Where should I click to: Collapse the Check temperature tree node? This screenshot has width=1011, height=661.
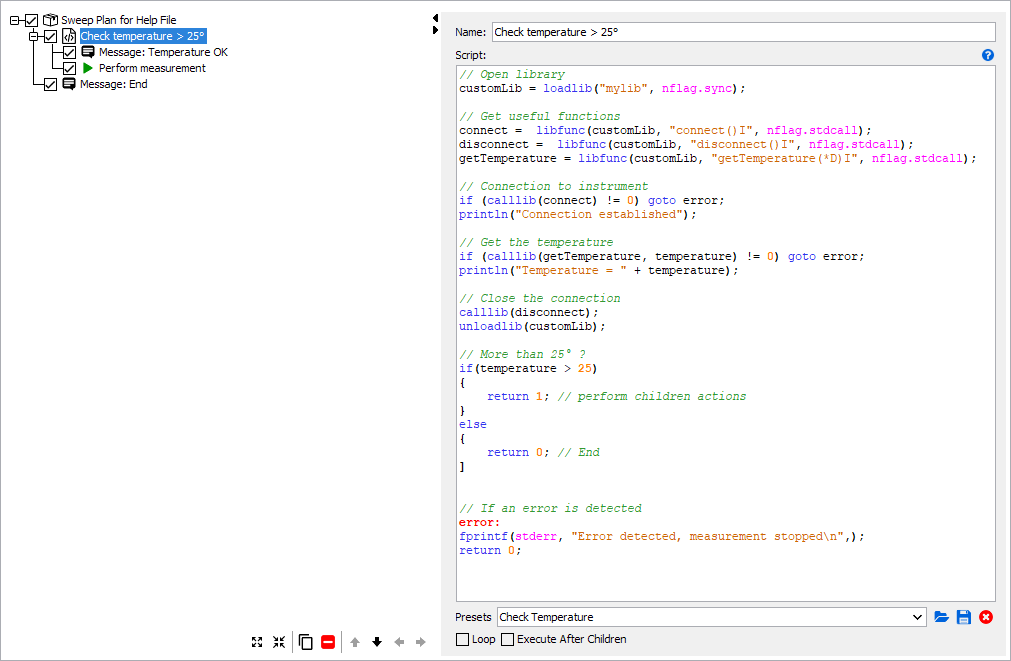click(x=34, y=37)
